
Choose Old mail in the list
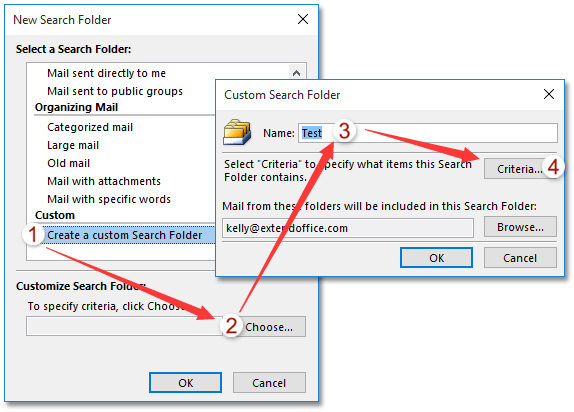click(x=68, y=163)
